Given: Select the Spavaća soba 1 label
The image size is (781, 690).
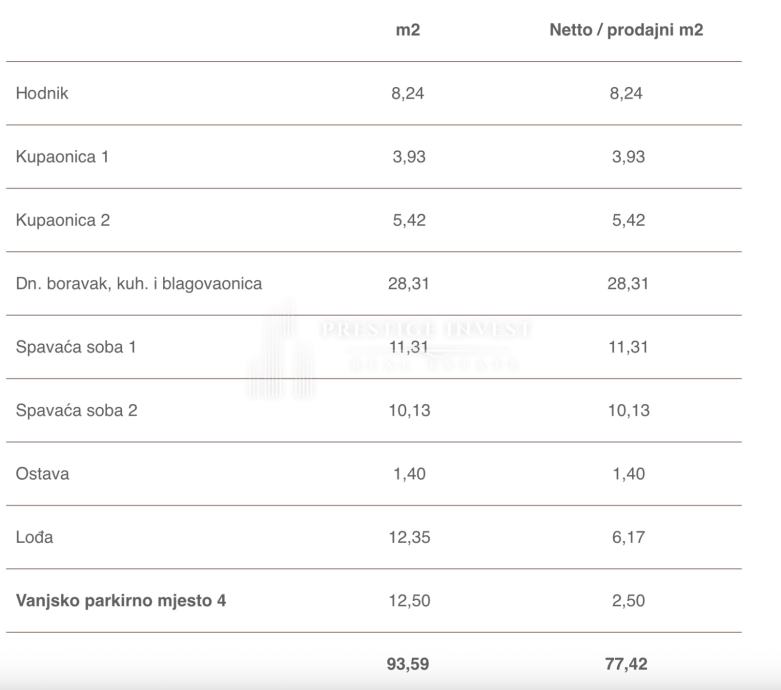Looking at the screenshot, I should point(76,347).
